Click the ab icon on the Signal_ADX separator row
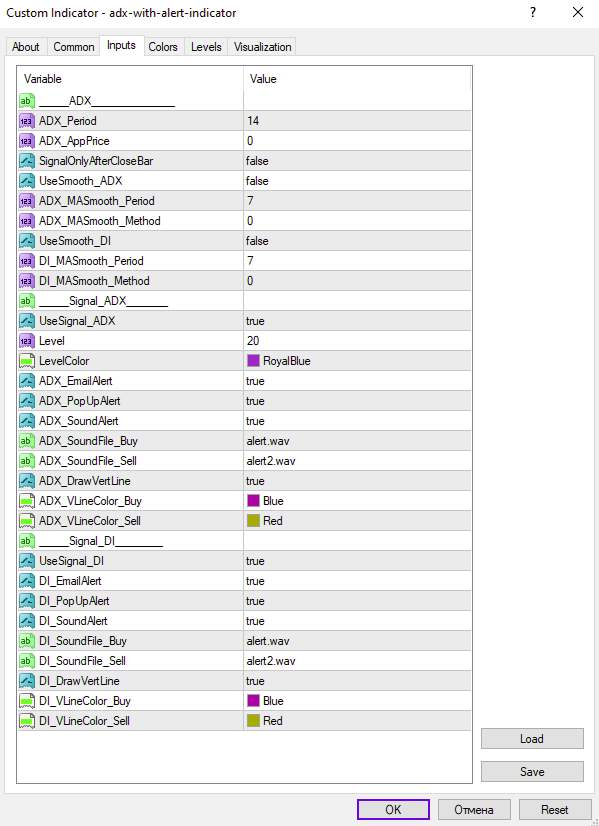Viewport: 599px width, 826px height. (x=27, y=301)
